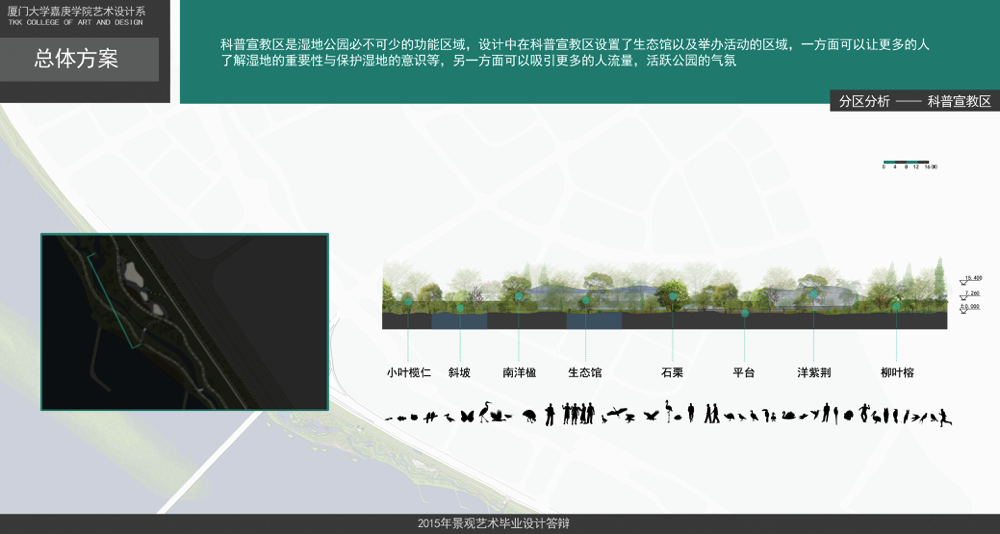Click the 15.400 elevation marker
Viewport: 1000px width, 534px height.
pyautogui.click(x=972, y=279)
